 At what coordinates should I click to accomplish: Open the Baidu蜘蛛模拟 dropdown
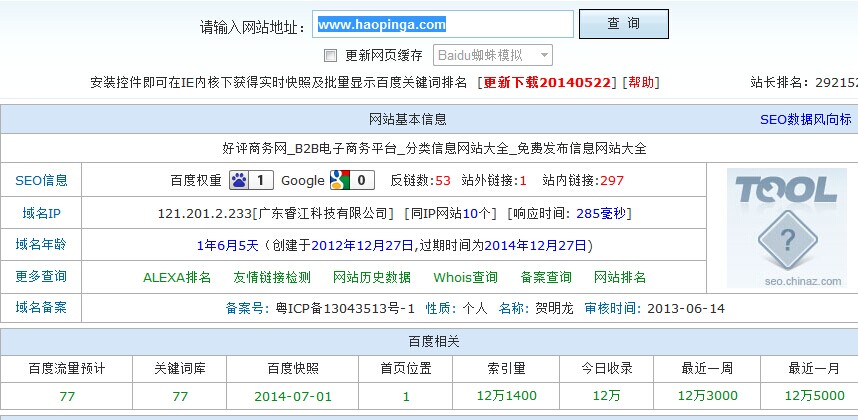(x=493, y=55)
